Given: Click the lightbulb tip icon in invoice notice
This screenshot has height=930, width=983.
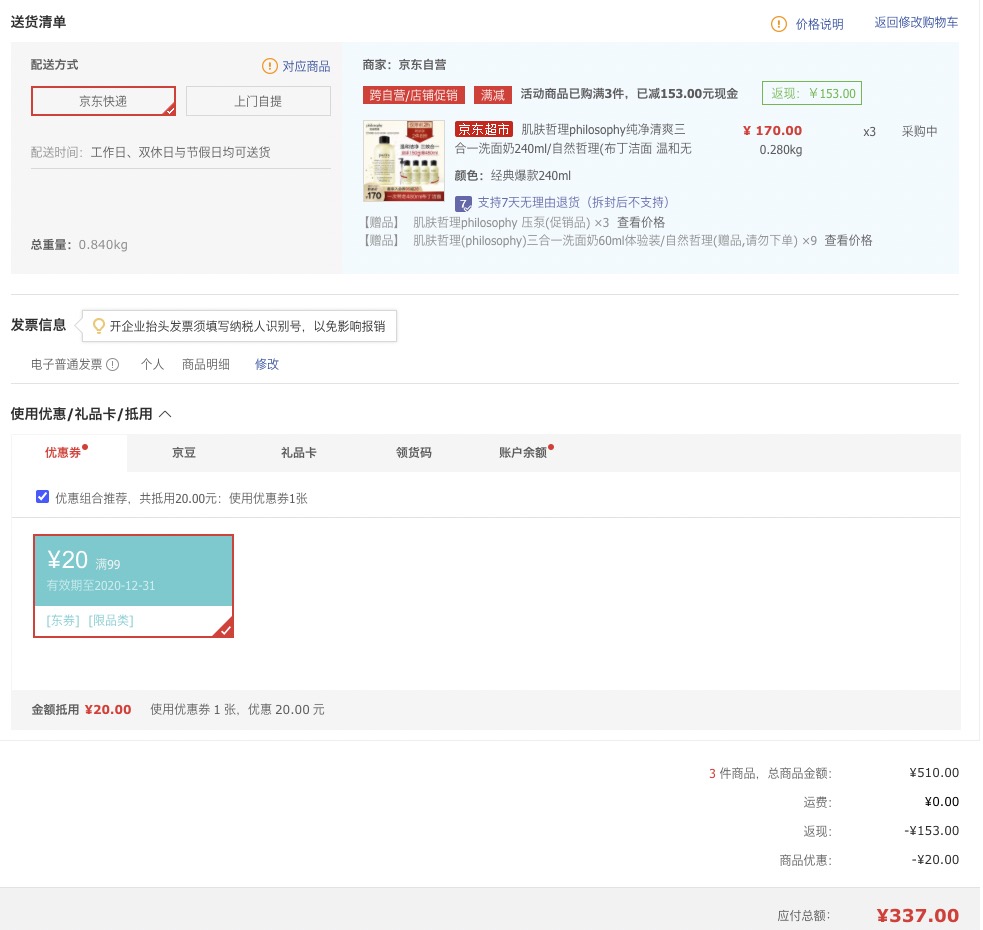Looking at the screenshot, I should [x=98, y=325].
